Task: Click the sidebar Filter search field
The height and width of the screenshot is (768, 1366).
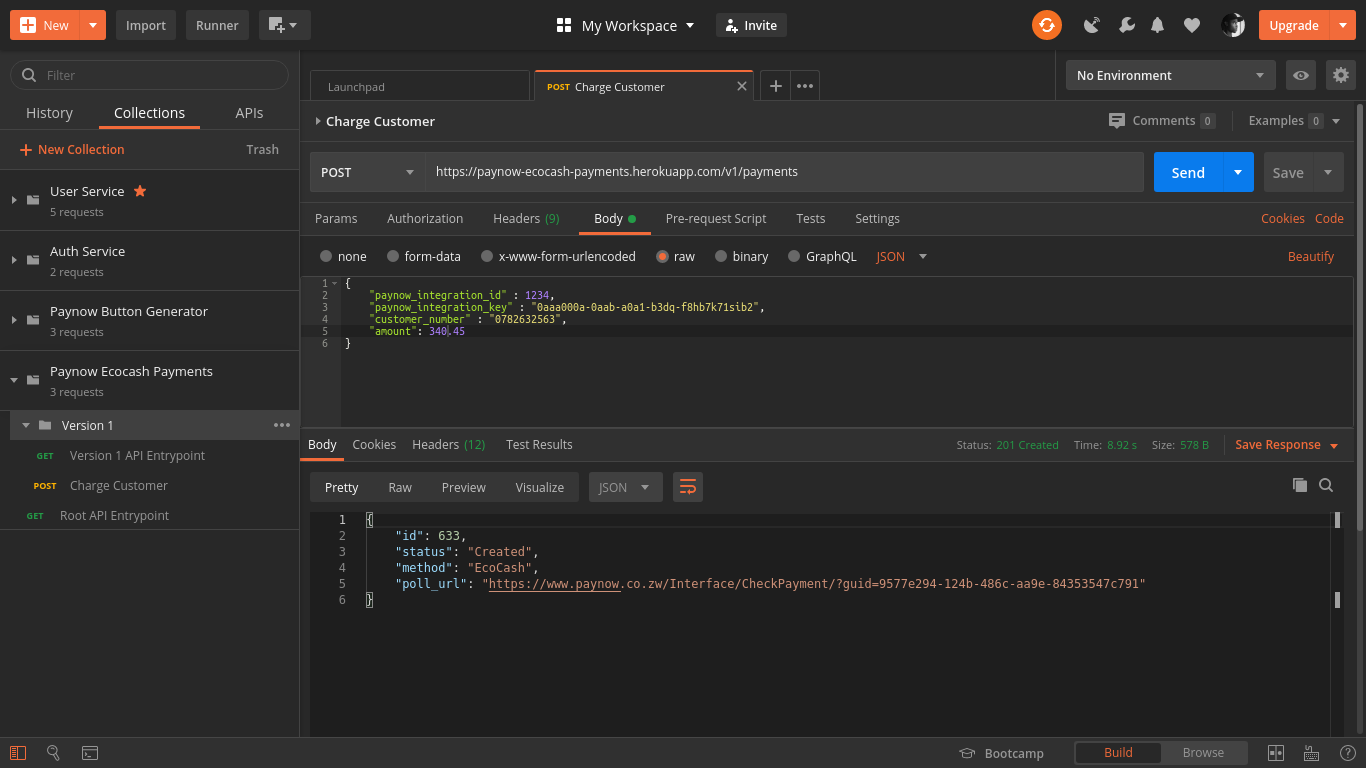Action: [149, 75]
